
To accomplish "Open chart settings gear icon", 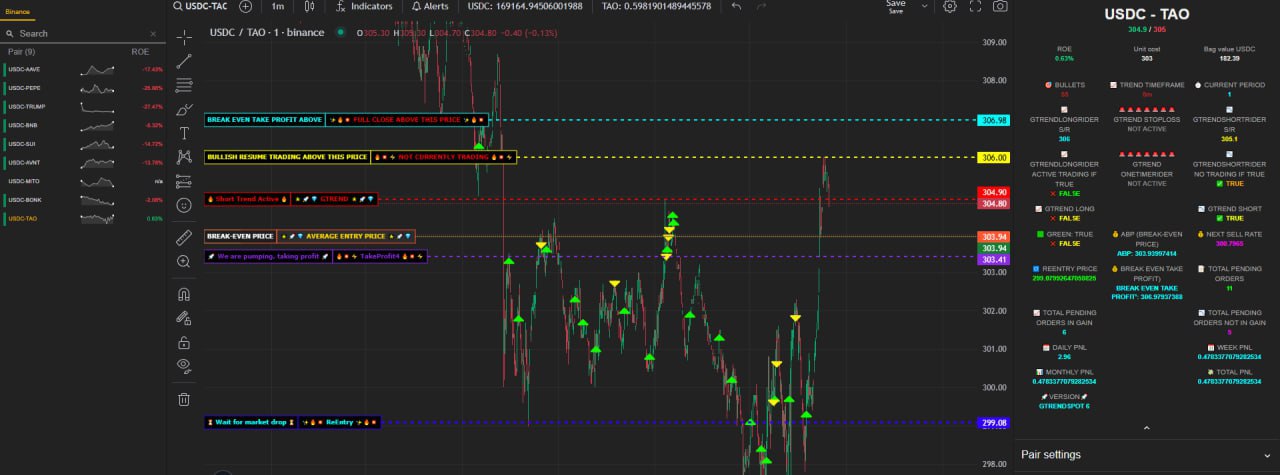I will click(x=949, y=6).
